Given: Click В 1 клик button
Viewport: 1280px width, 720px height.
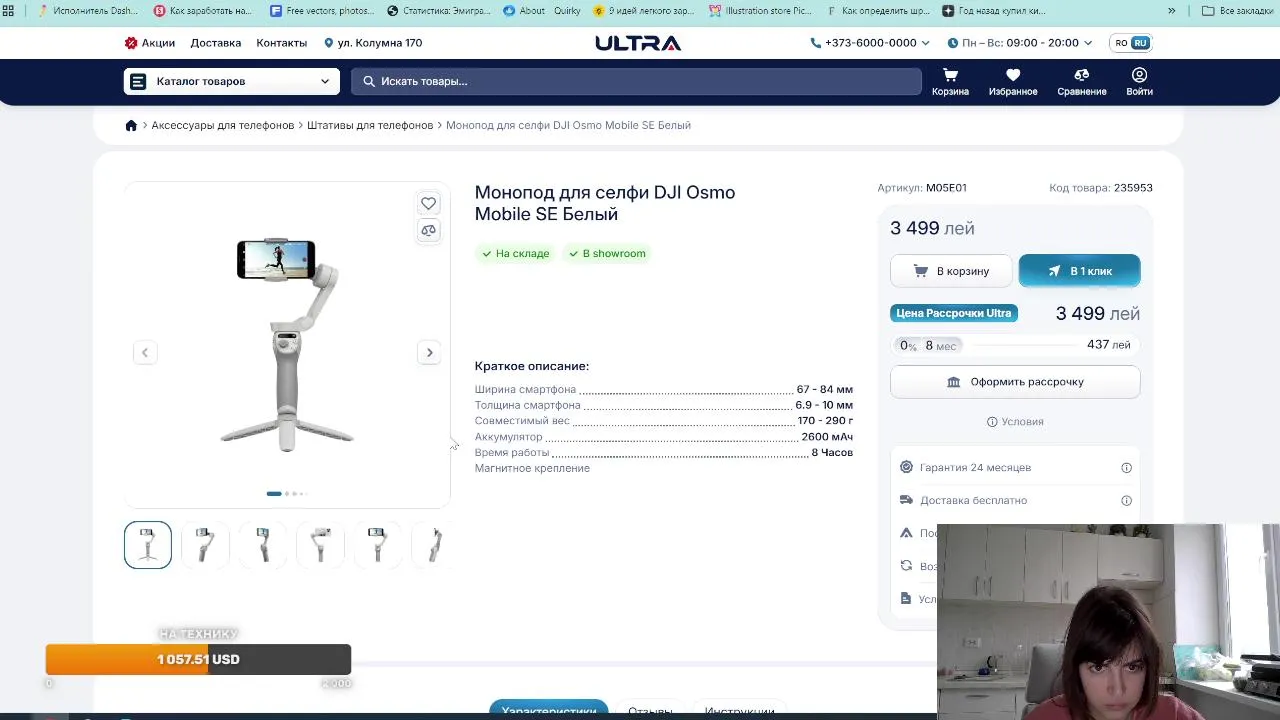Looking at the screenshot, I should point(1079,271).
